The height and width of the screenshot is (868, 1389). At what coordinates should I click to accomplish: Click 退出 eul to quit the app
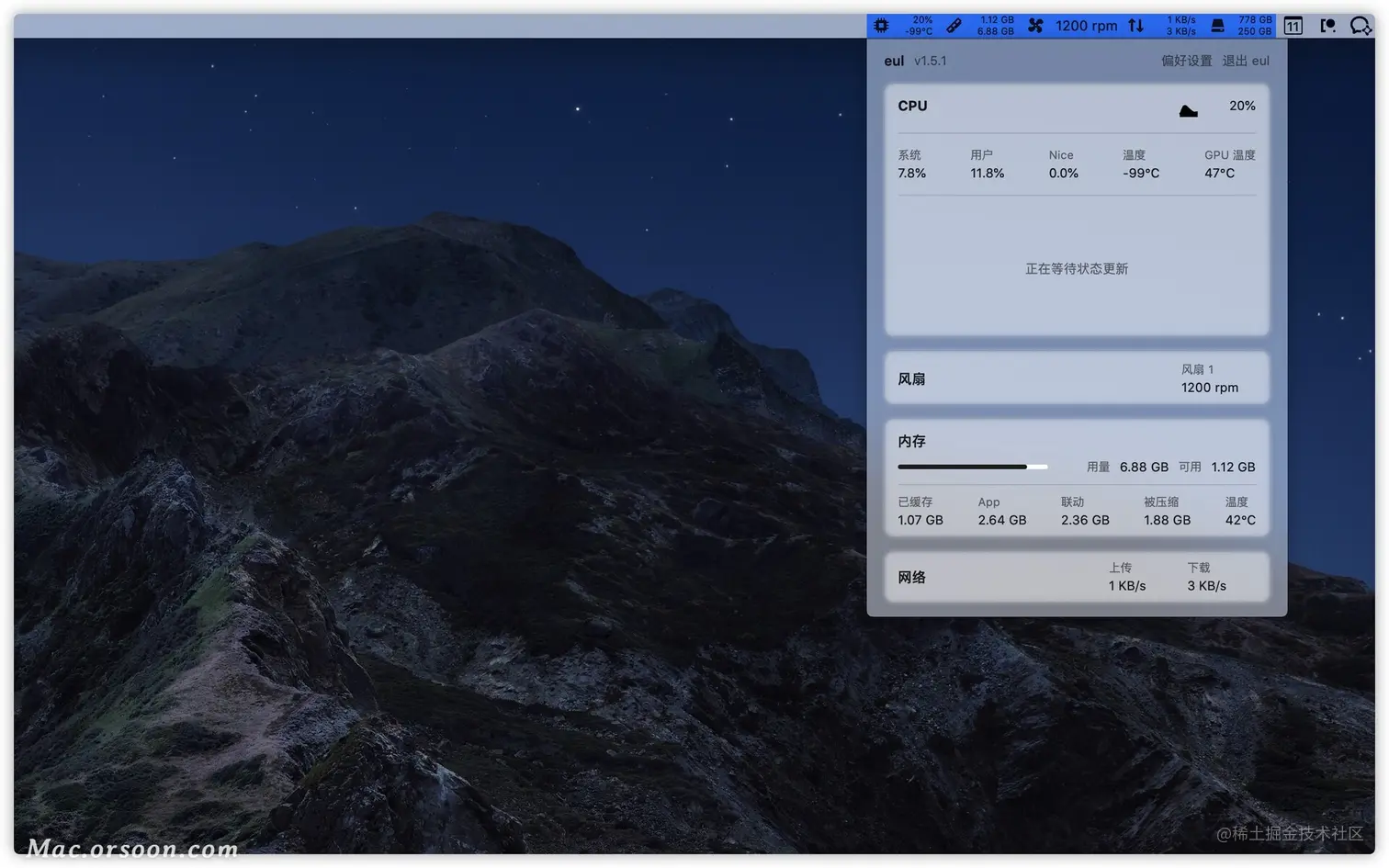pos(1246,61)
